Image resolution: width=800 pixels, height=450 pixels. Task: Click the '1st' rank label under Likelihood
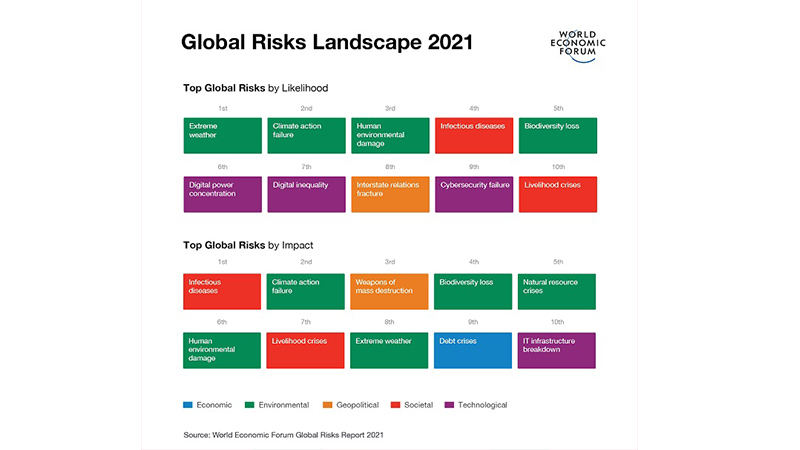coord(222,108)
